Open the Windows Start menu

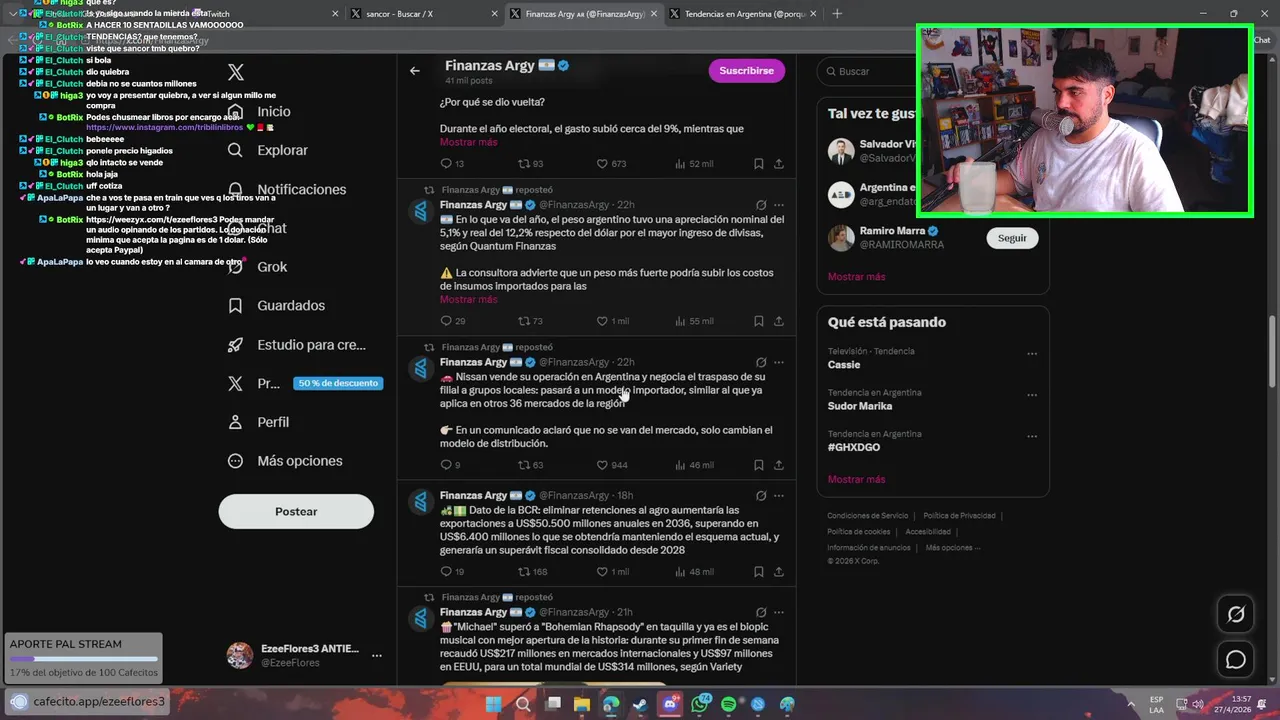pos(493,705)
